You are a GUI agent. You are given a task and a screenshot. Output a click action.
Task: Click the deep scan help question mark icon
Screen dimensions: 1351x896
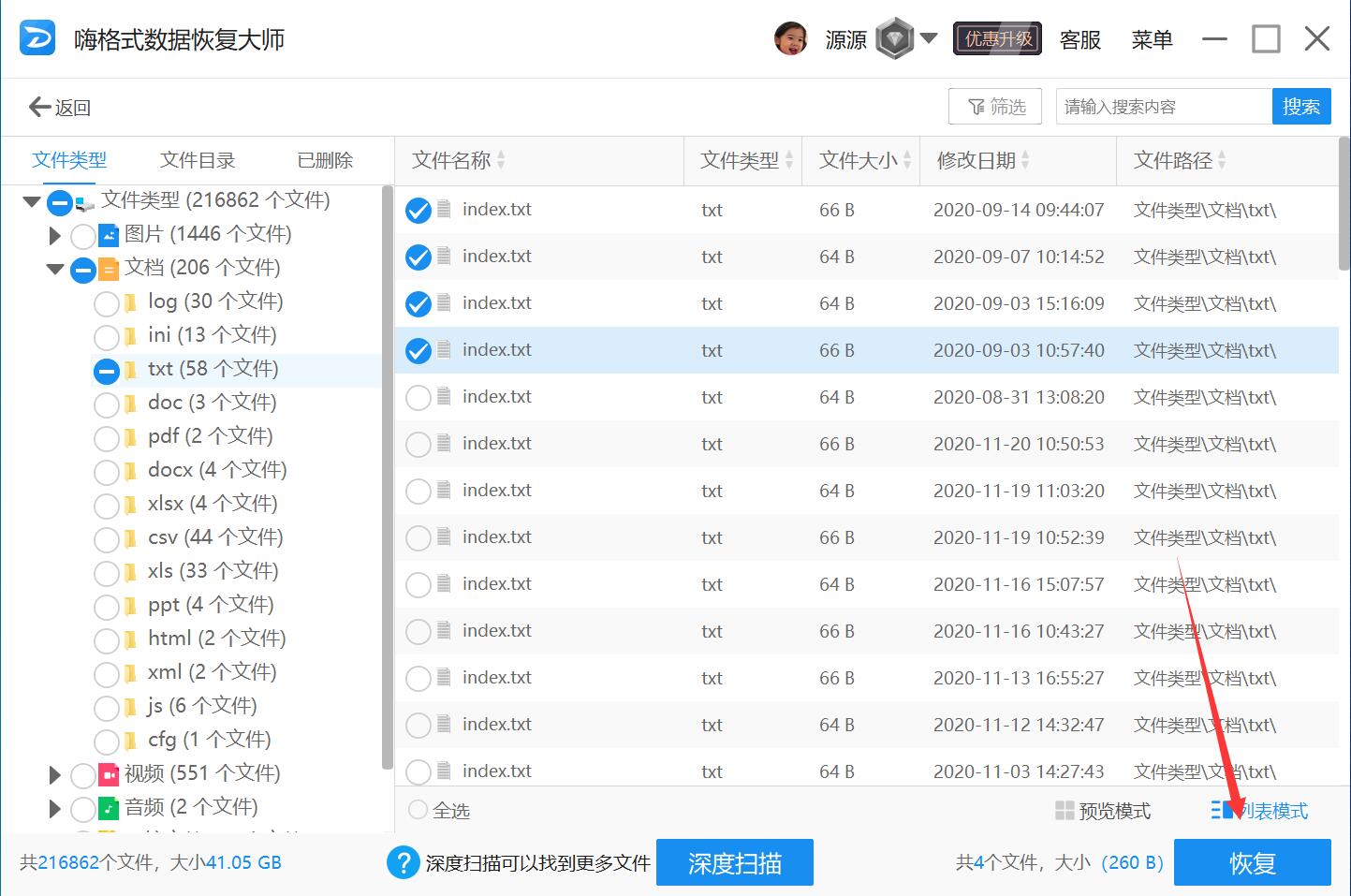(x=403, y=862)
